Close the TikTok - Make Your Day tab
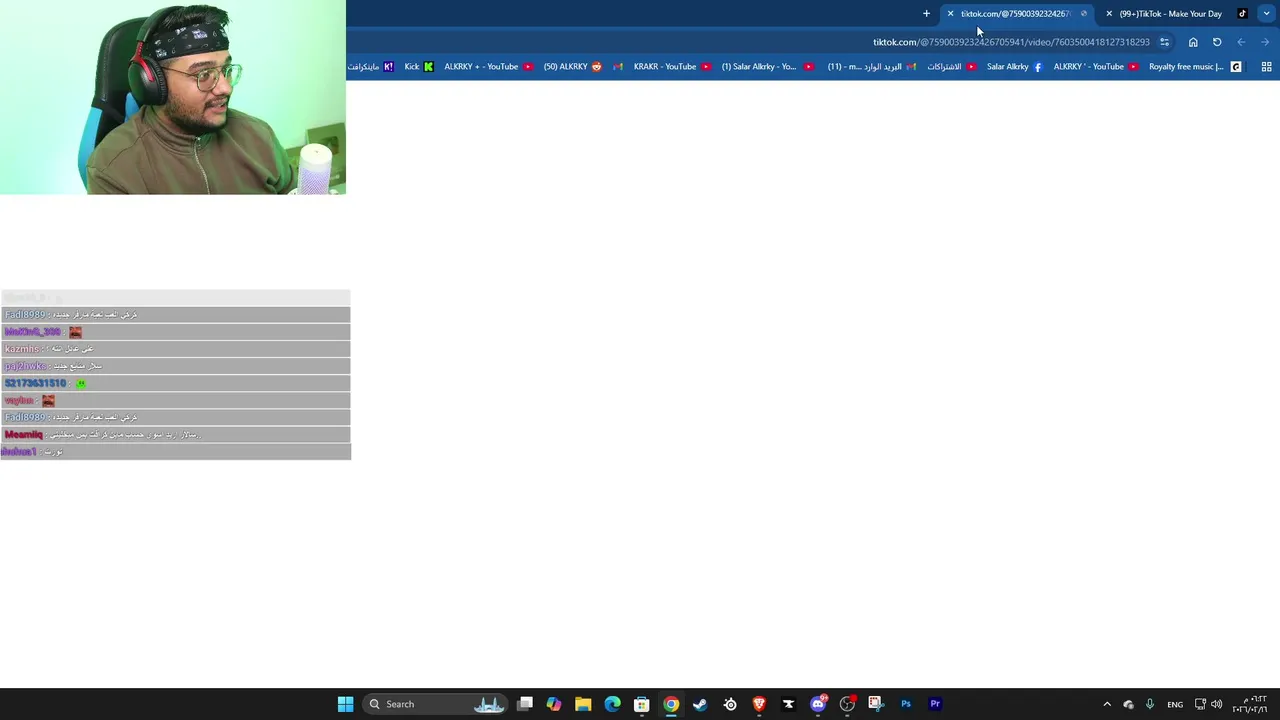Viewport: 1280px width, 720px height. coord(1108,14)
